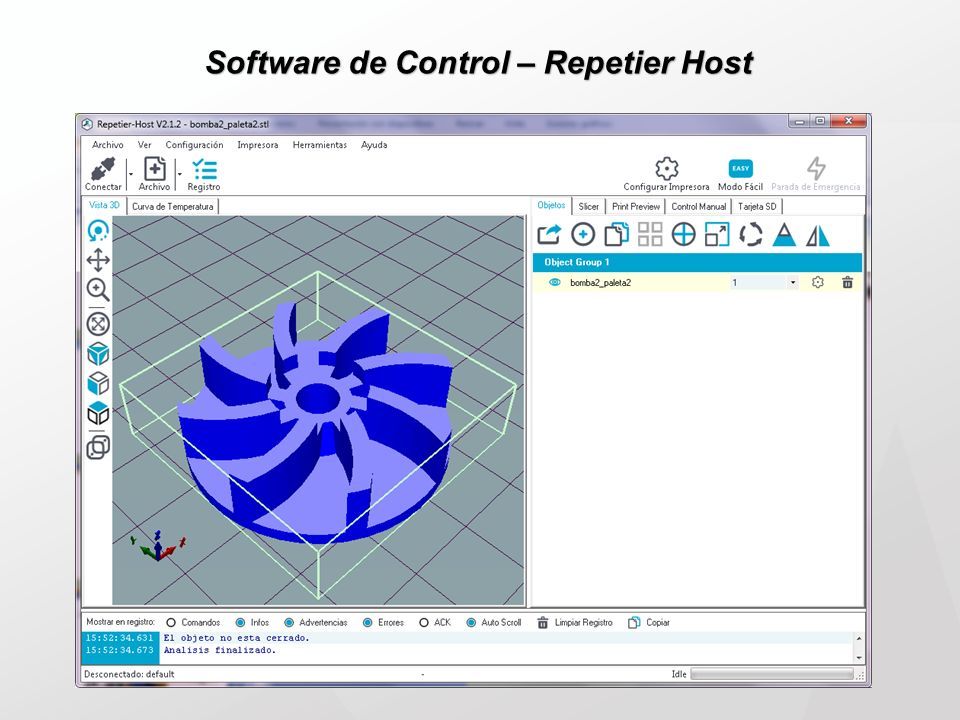
Task: Choose the solid-cube isometric view icon
Action: click(x=98, y=354)
